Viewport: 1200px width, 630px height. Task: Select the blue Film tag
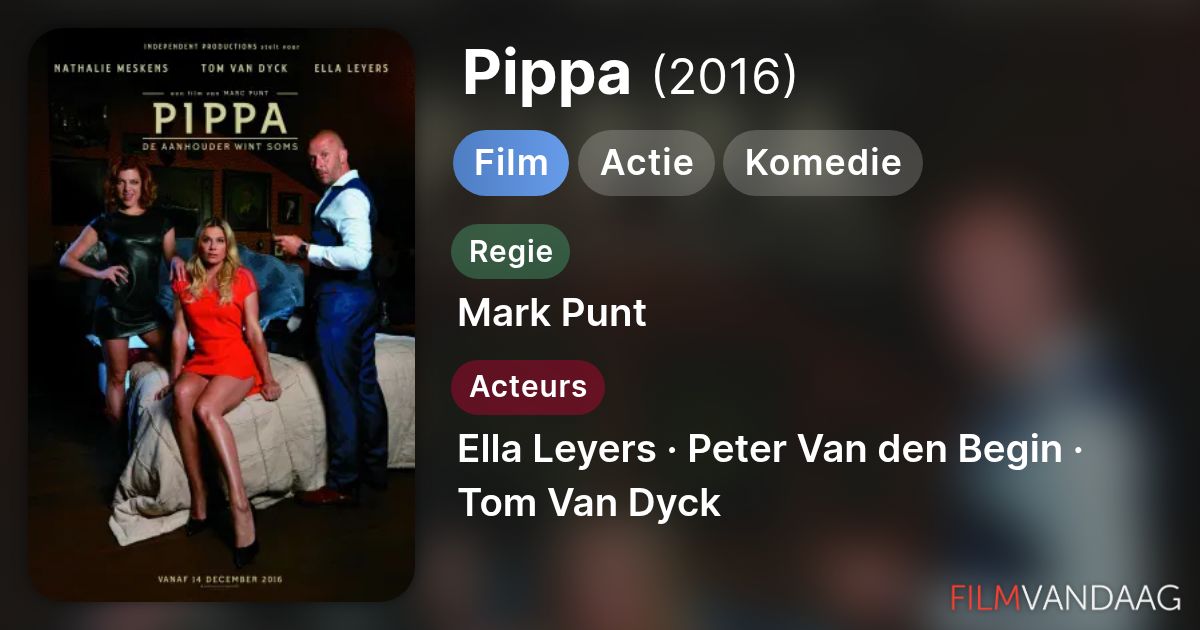511,162
